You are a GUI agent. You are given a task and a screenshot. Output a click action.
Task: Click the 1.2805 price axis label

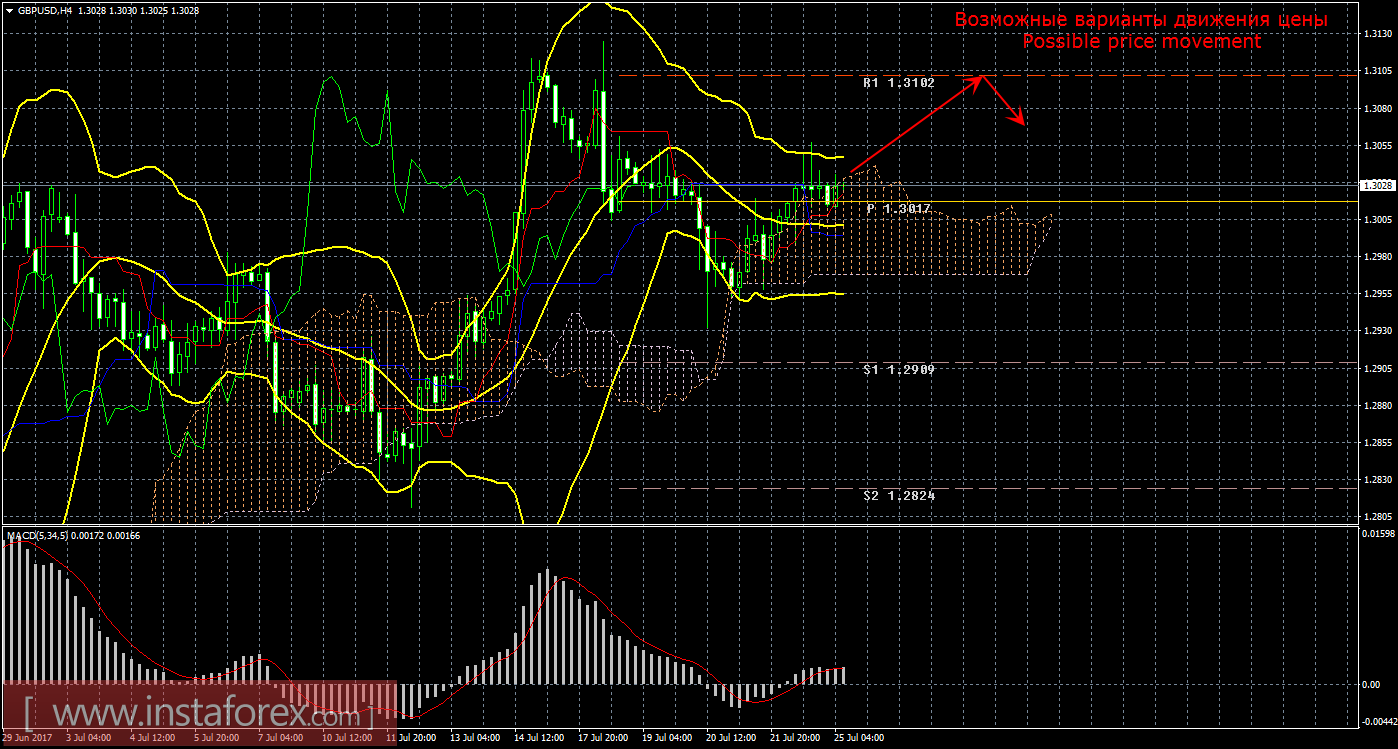pos(1379,517)
